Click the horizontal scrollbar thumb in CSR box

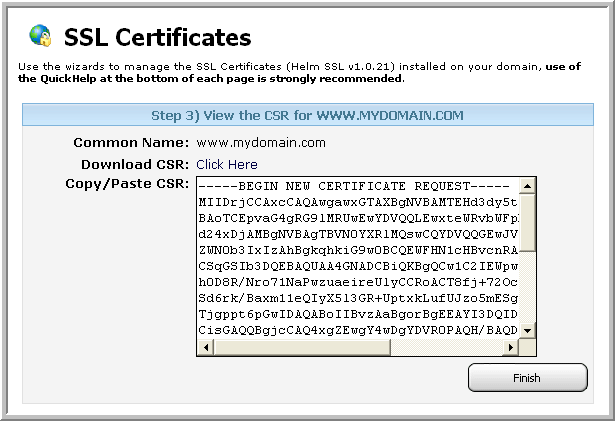tap(302, 347)
